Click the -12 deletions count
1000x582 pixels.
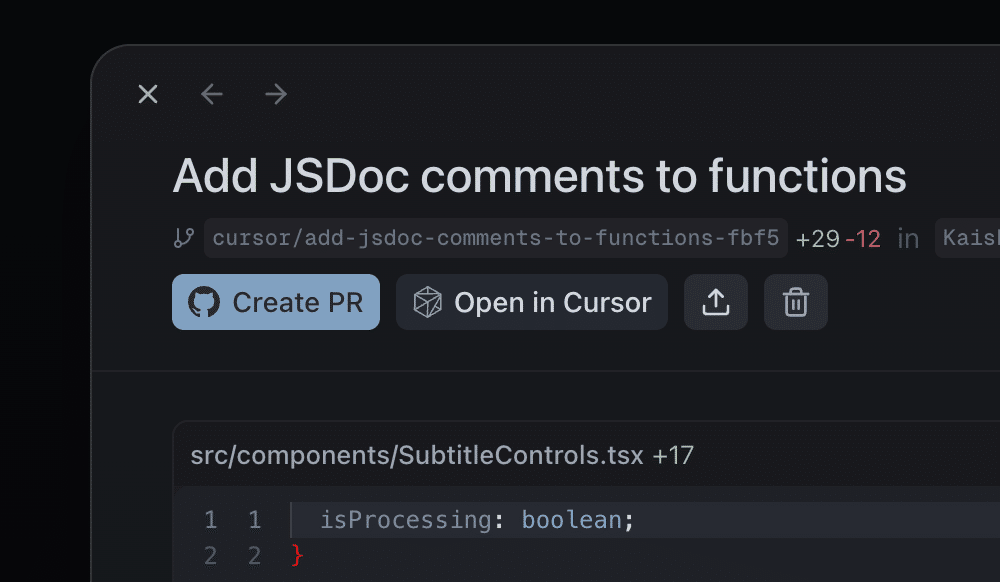(863, 239)
